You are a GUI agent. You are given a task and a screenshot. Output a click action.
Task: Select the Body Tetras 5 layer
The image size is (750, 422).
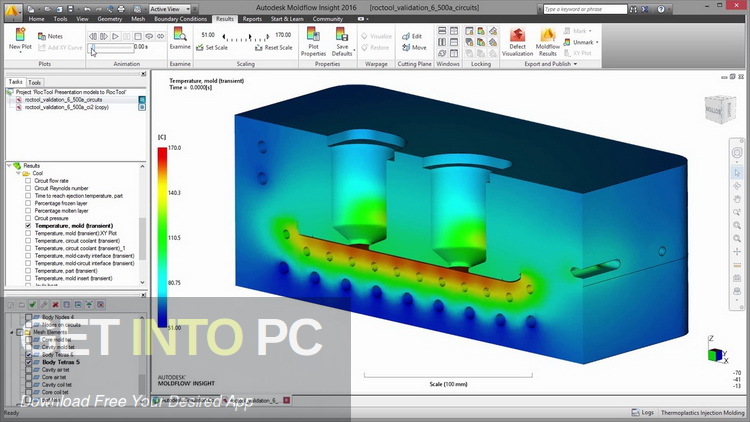61,362
